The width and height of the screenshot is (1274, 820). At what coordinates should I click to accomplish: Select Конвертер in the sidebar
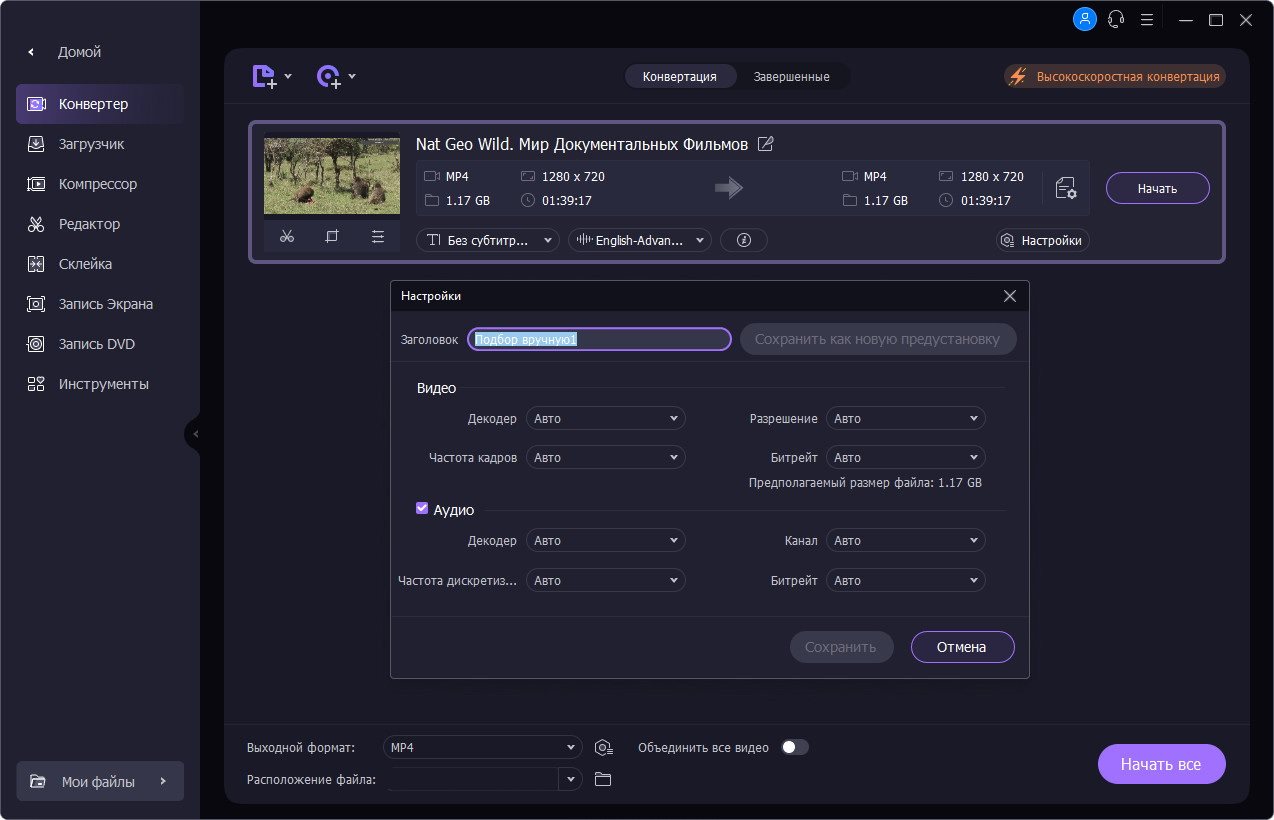click(100, 104)
